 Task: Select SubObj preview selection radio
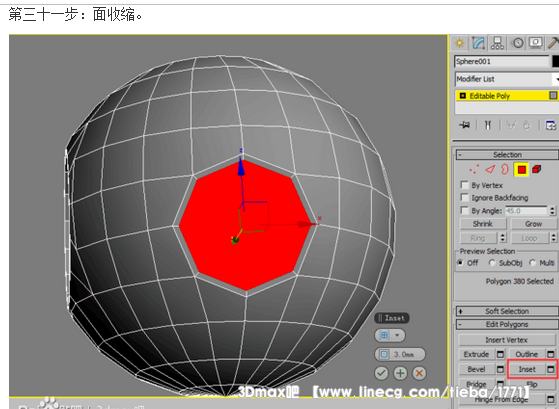pyautogui.click(x=492, y=263)
